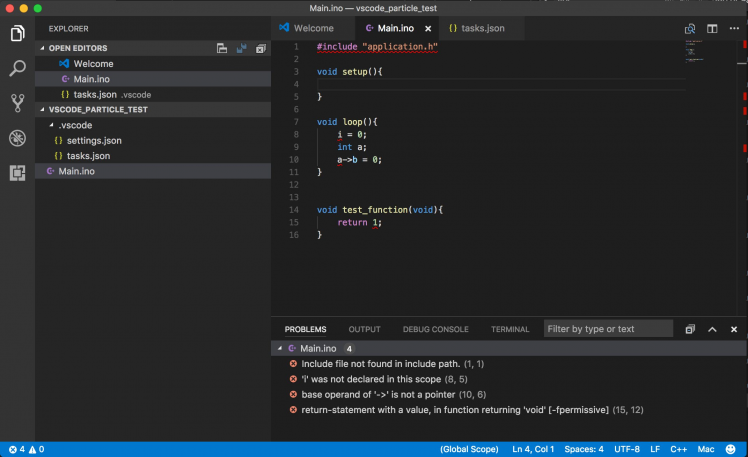Open the editor More Actions ellipsis
The width and height of the screenshot is (748, 457).
[x=732, y=29]
